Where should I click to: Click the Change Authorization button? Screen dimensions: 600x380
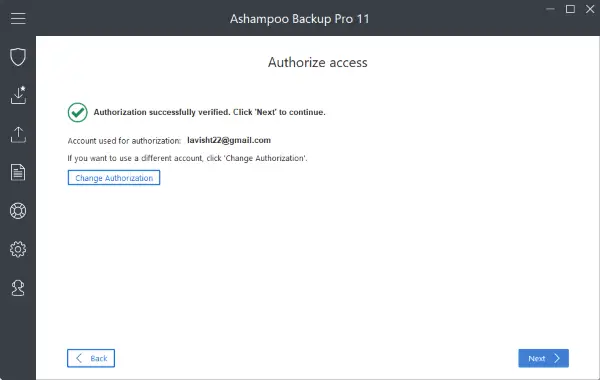pos(114,178)
